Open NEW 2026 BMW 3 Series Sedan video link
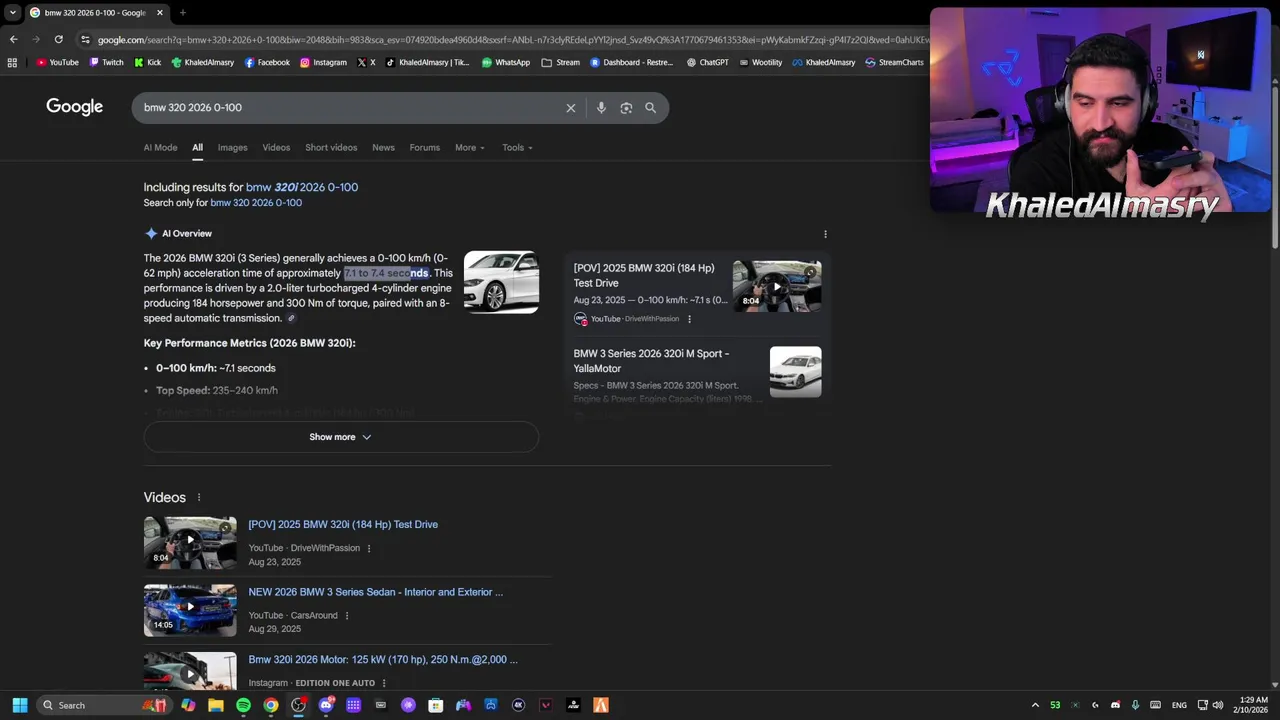The width and height of the screenshot is (1280, 720). coord(376,592)
